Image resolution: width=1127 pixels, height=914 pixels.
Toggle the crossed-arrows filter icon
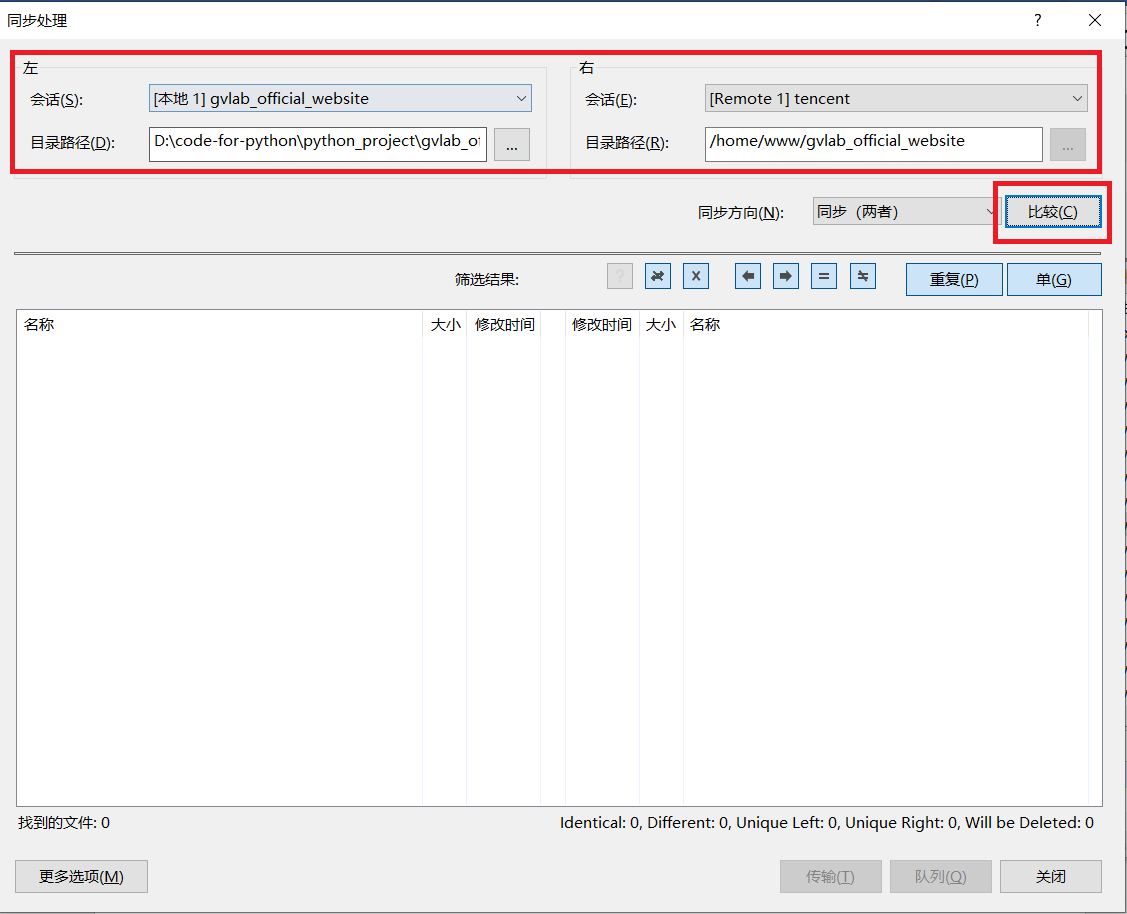658,276
